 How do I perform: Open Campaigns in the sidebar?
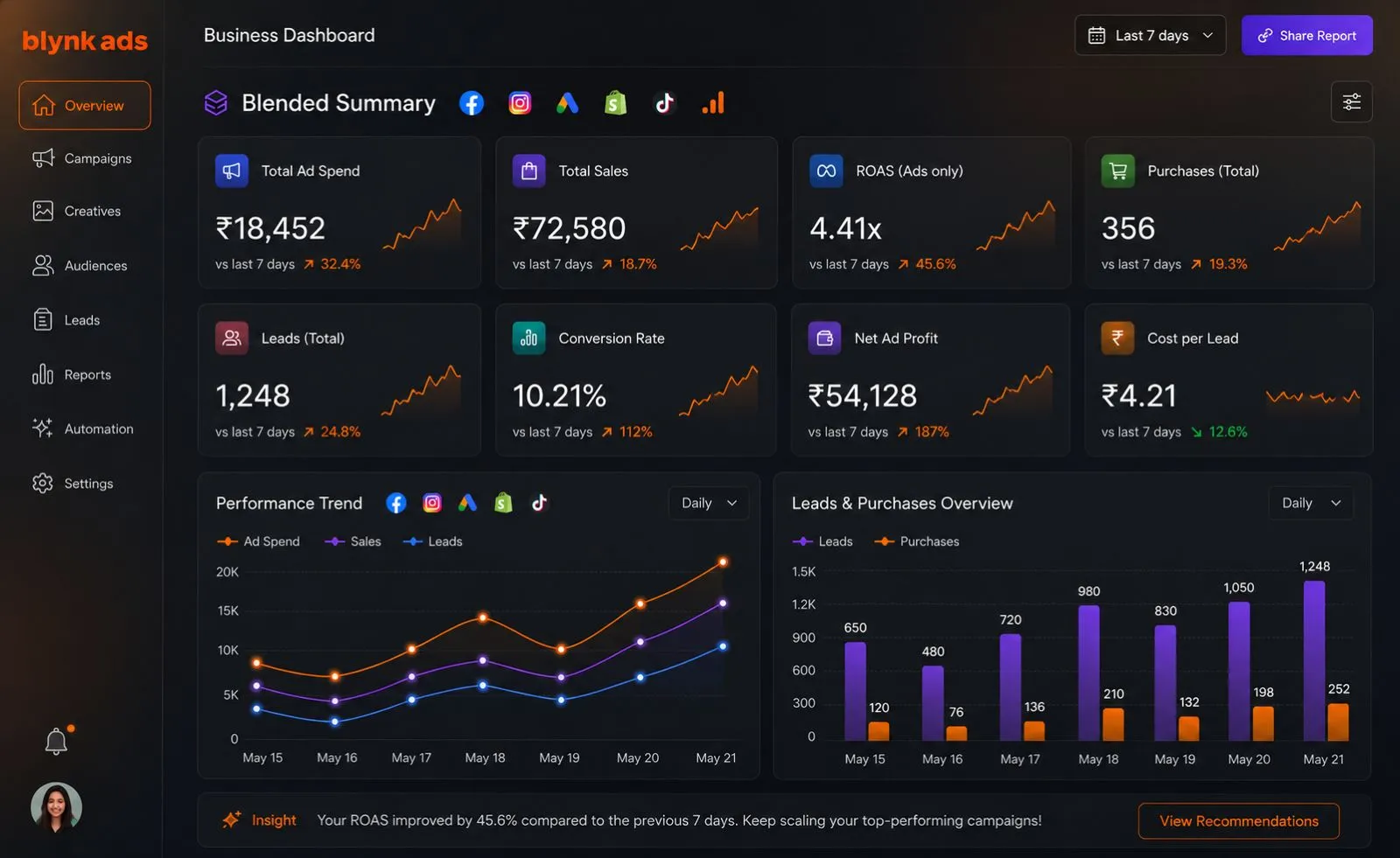pyautogui.click(x=82, y=158)
